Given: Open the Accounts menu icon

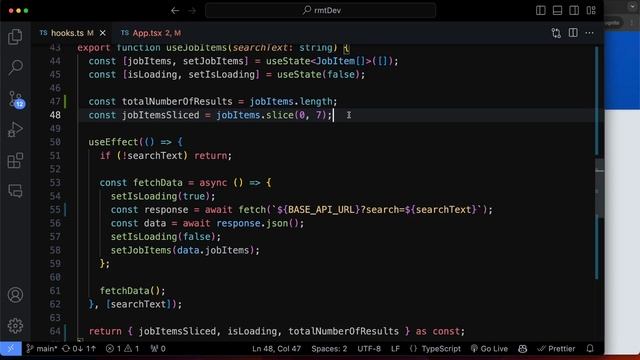Looking at the screenshot, I should [x=15, y=295].
